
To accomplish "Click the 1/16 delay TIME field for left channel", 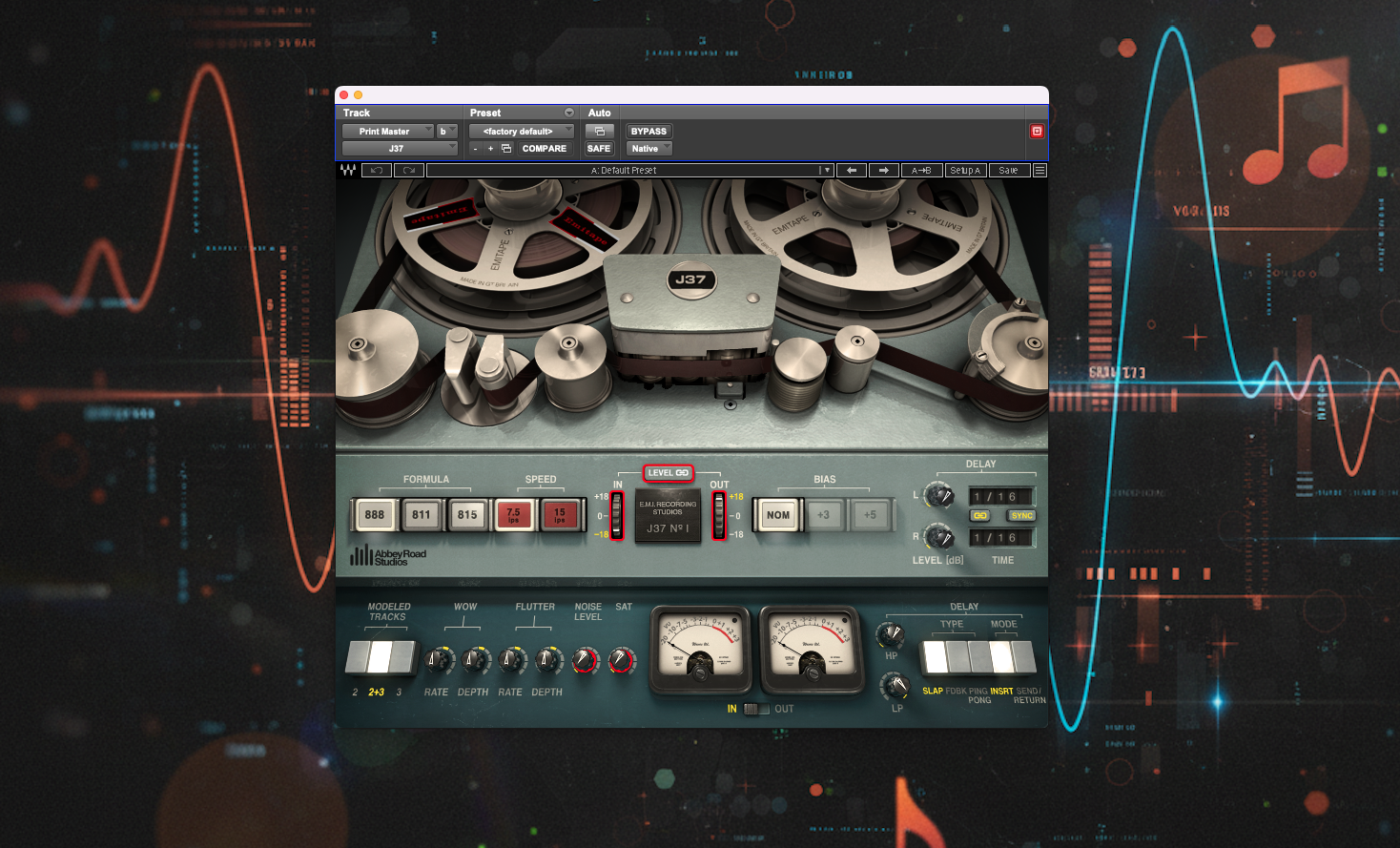I will click(x=1001, y=496).
